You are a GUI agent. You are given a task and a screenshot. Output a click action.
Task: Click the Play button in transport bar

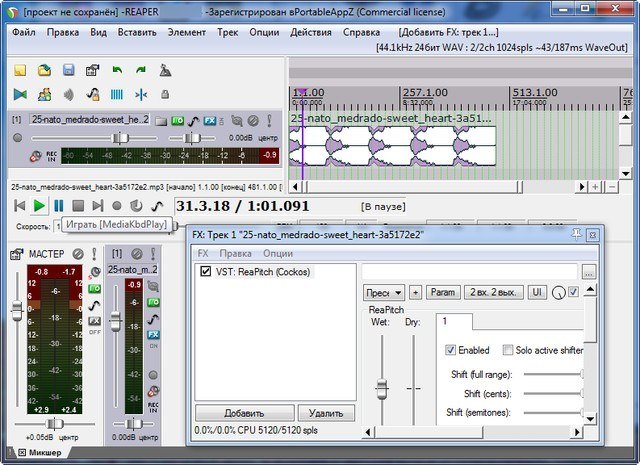pyautogui.click(x=39, y=206)
